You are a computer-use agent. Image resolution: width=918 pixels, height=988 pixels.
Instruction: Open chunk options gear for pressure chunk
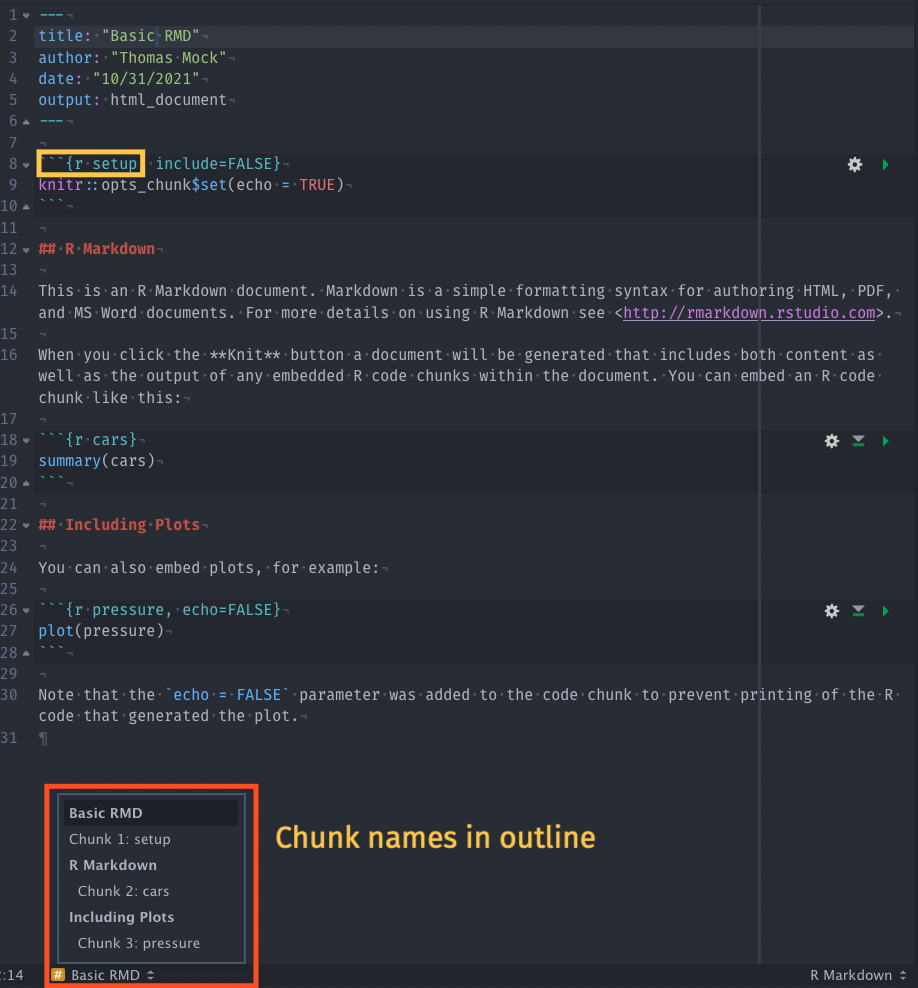(832, 611)
